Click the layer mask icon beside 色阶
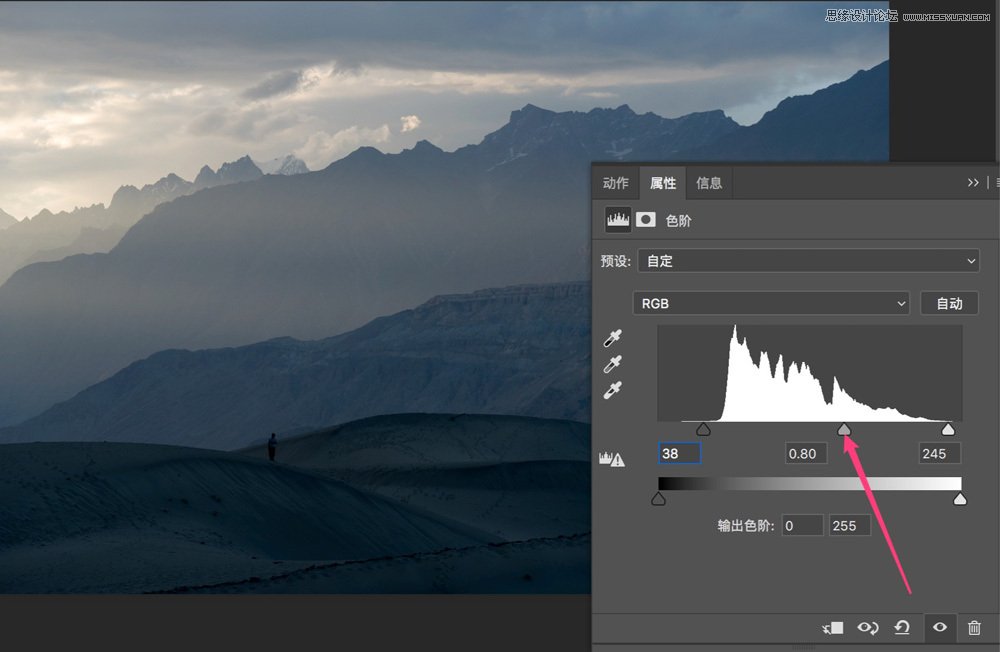1000x652 pixels. coord(645,219)
